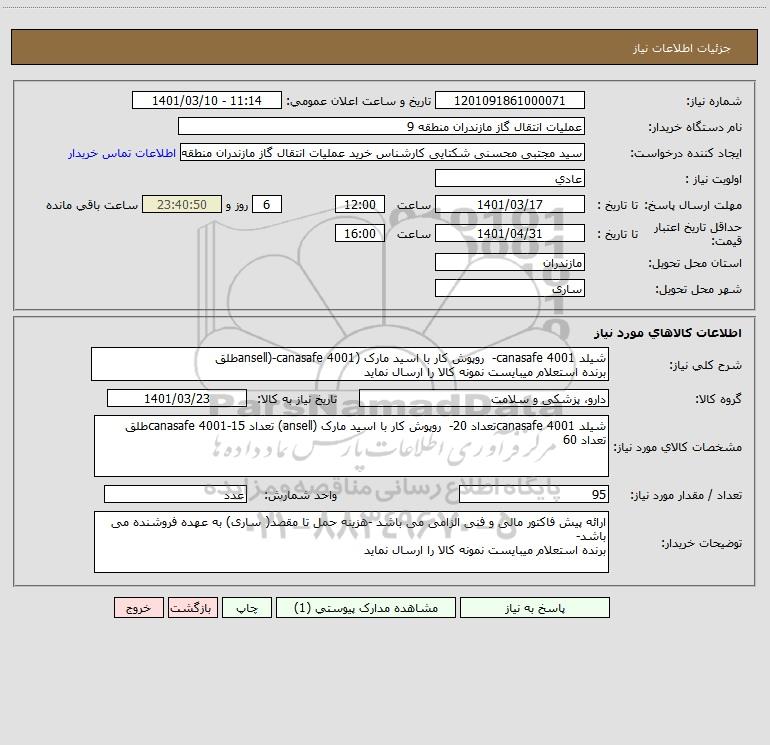Viewport: 770px width, 745px height.
Task: Click the 'اولویت نیاز :' label
Action: click(x=714, y=179)
